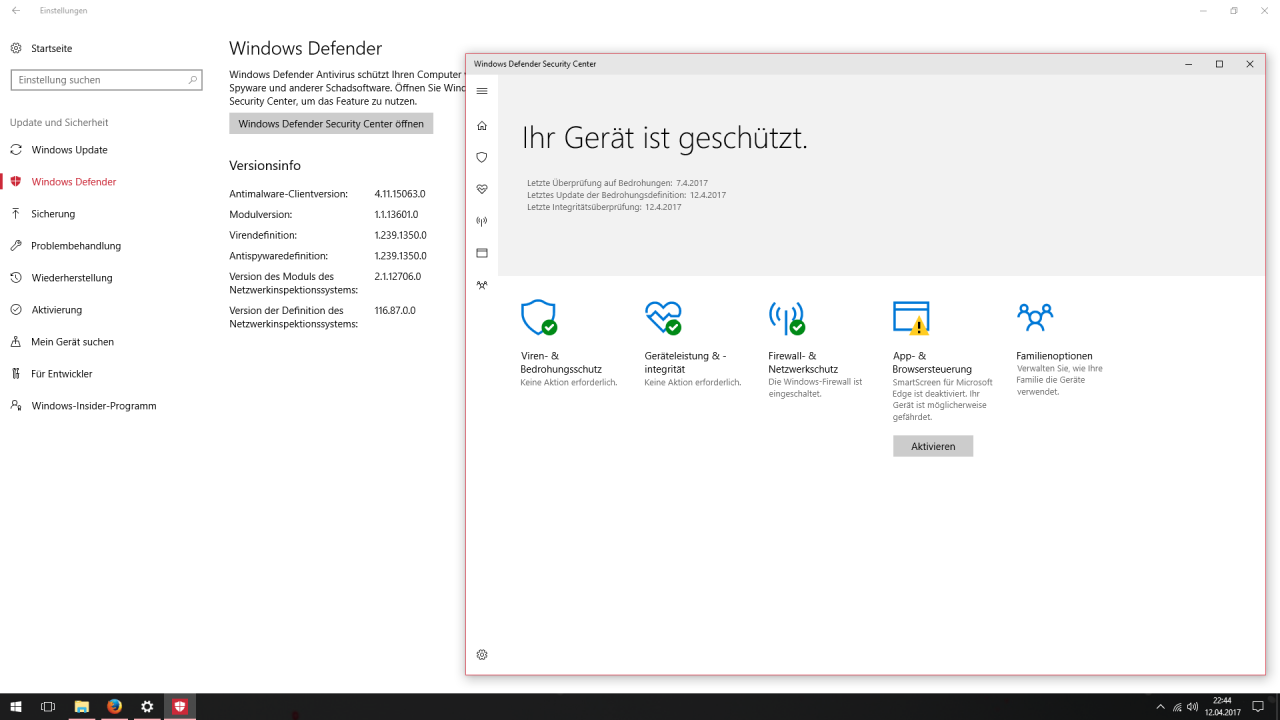Open File Explorer from the taskbar

coord(82,707)
